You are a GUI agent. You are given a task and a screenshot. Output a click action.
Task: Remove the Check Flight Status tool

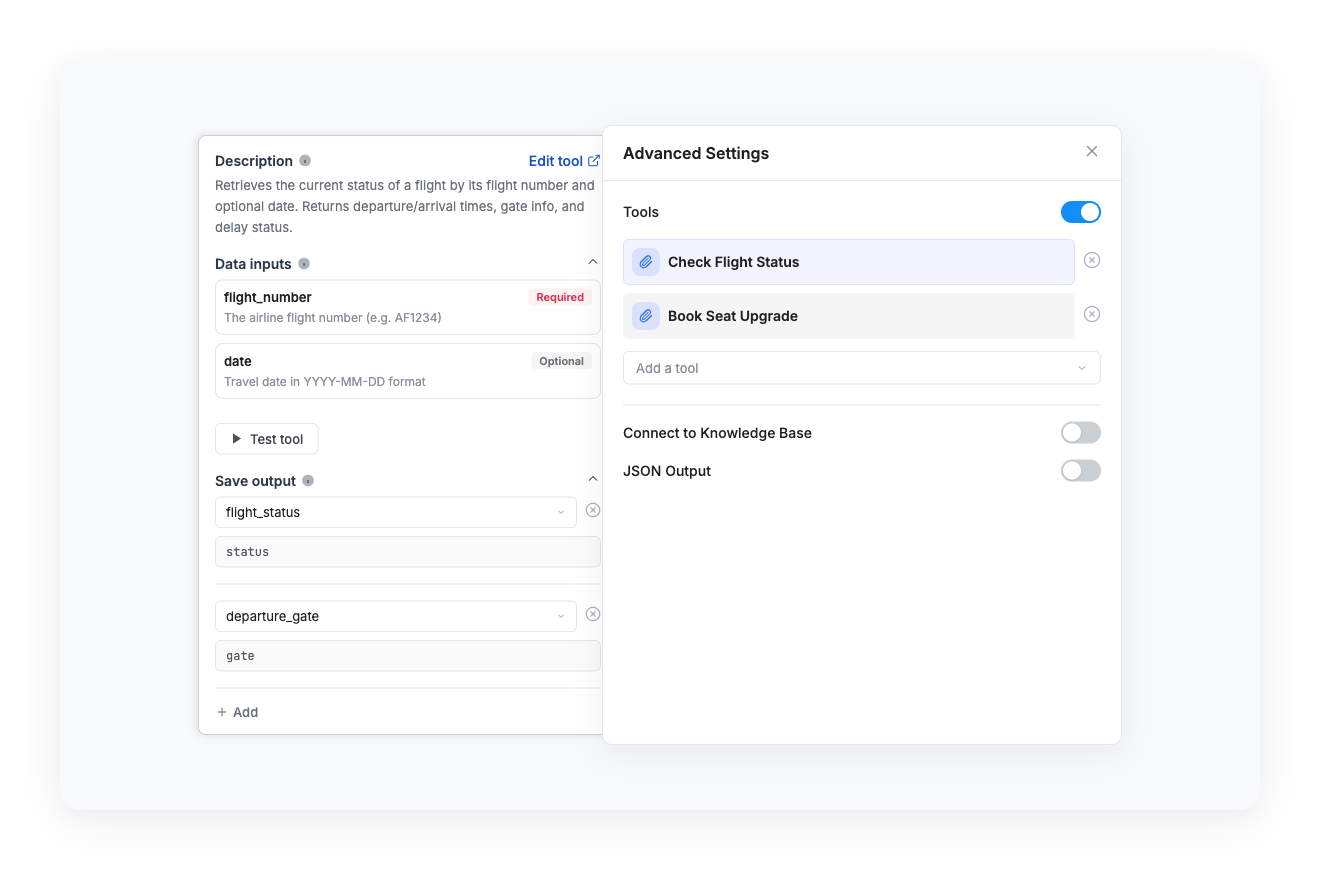(x=1092, y=260)
